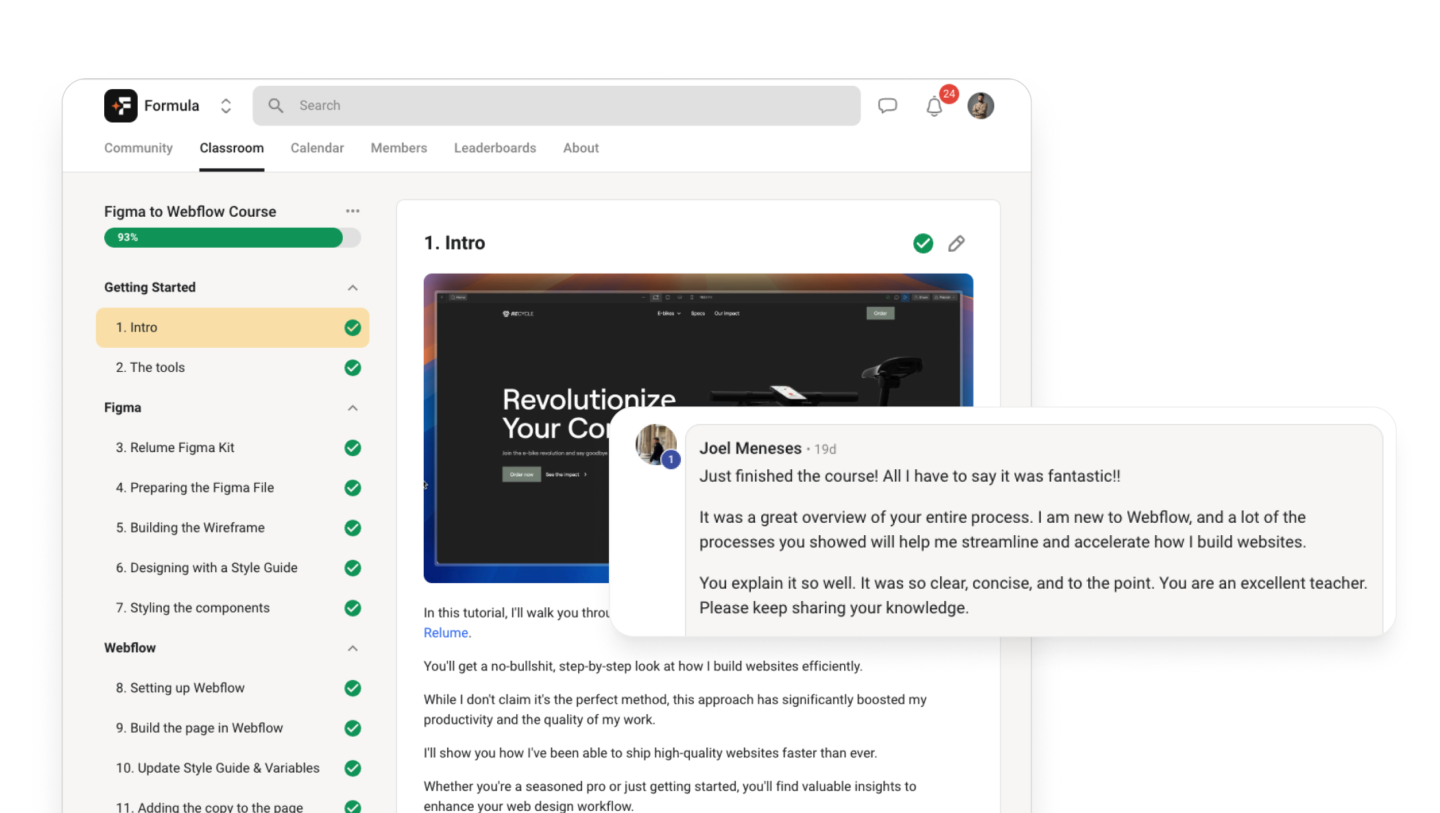Image resolution: width=1440 pixels, height=813 pixels.
Task: Select the Classroom tab
Action: (x=231, y=148)
